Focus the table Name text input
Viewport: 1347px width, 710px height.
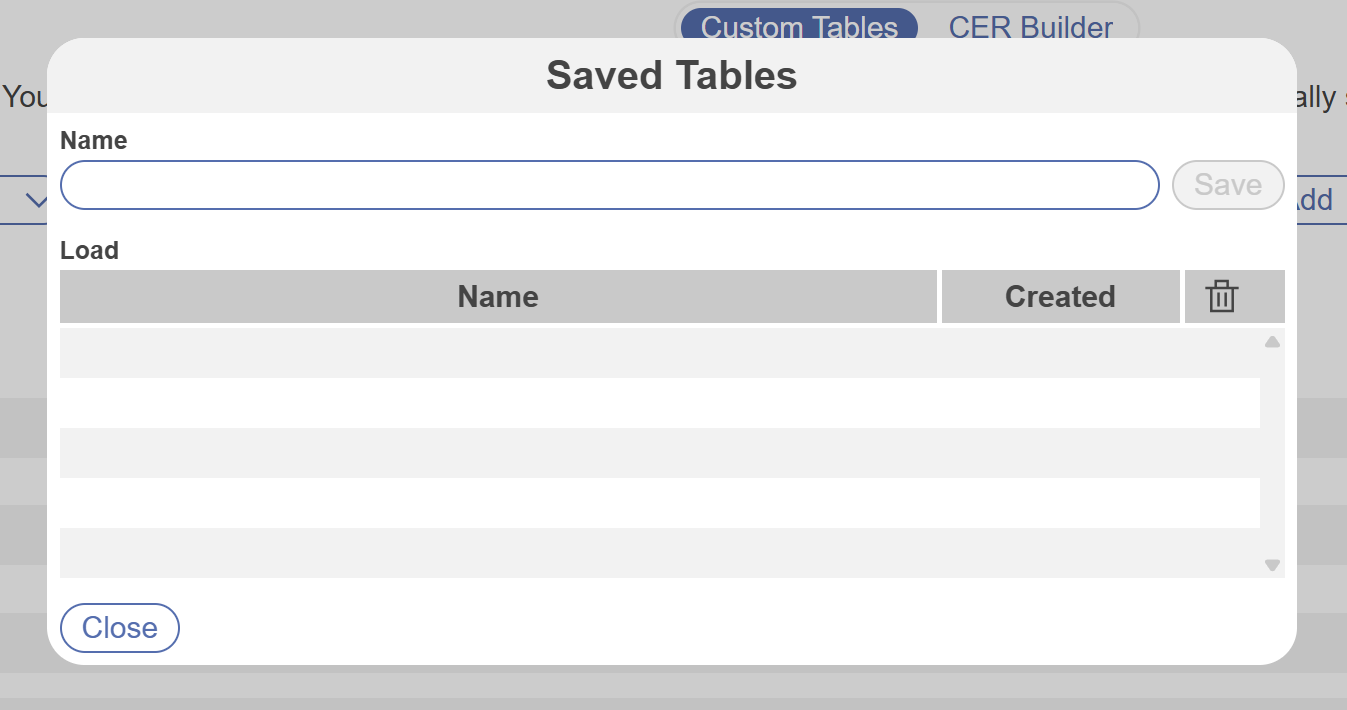[x=609, y=185]
